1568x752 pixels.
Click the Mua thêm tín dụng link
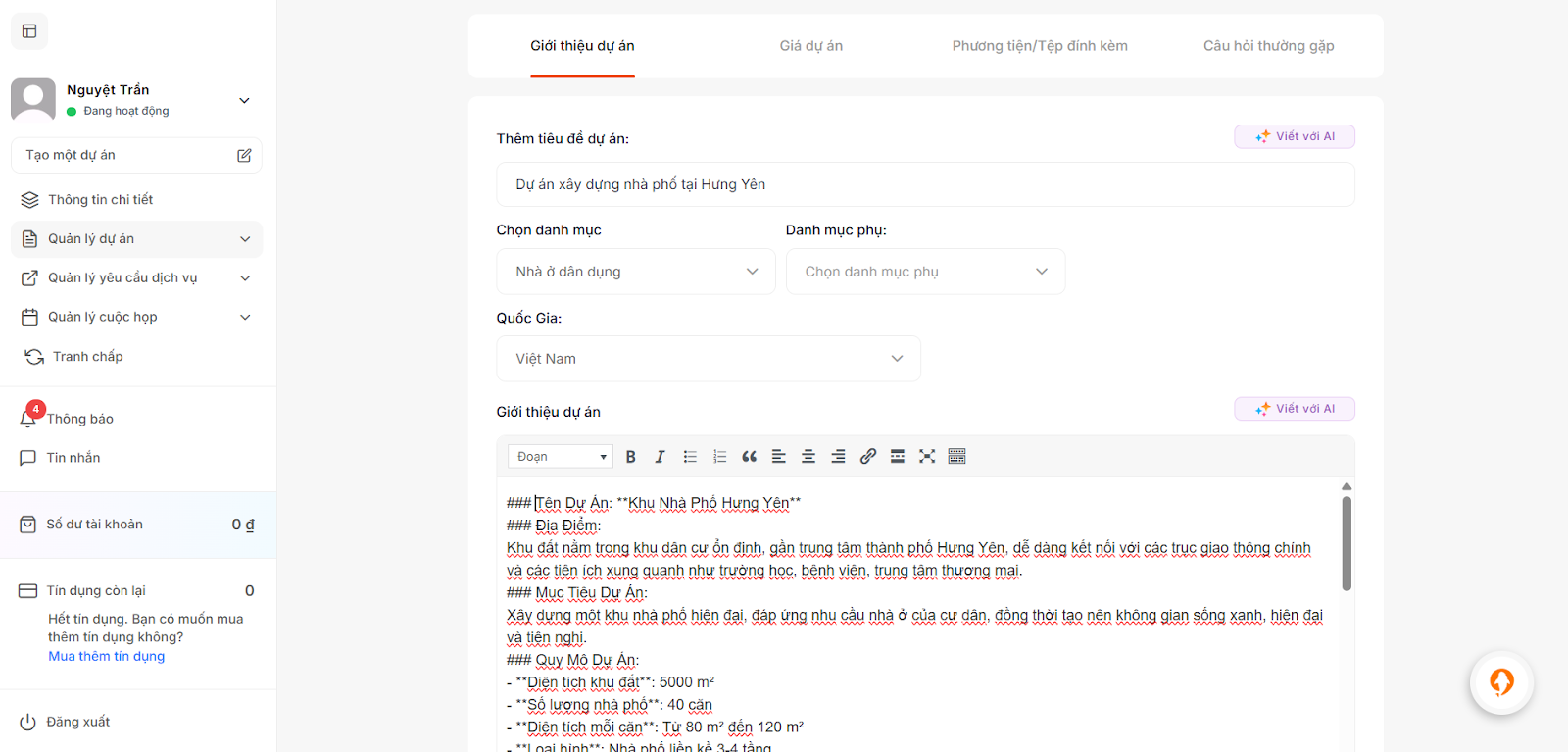tap(107, 657)
